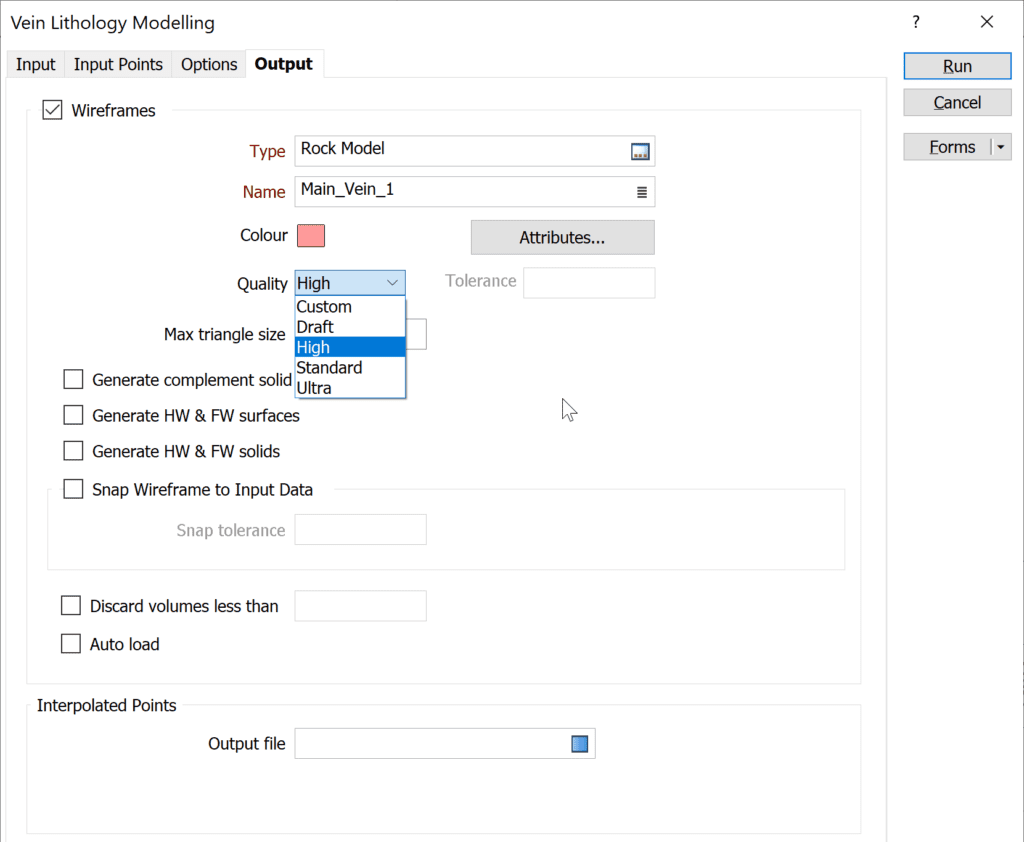Check Discard volumes less than option
1024x842 pixels.
tap(71, 606)
